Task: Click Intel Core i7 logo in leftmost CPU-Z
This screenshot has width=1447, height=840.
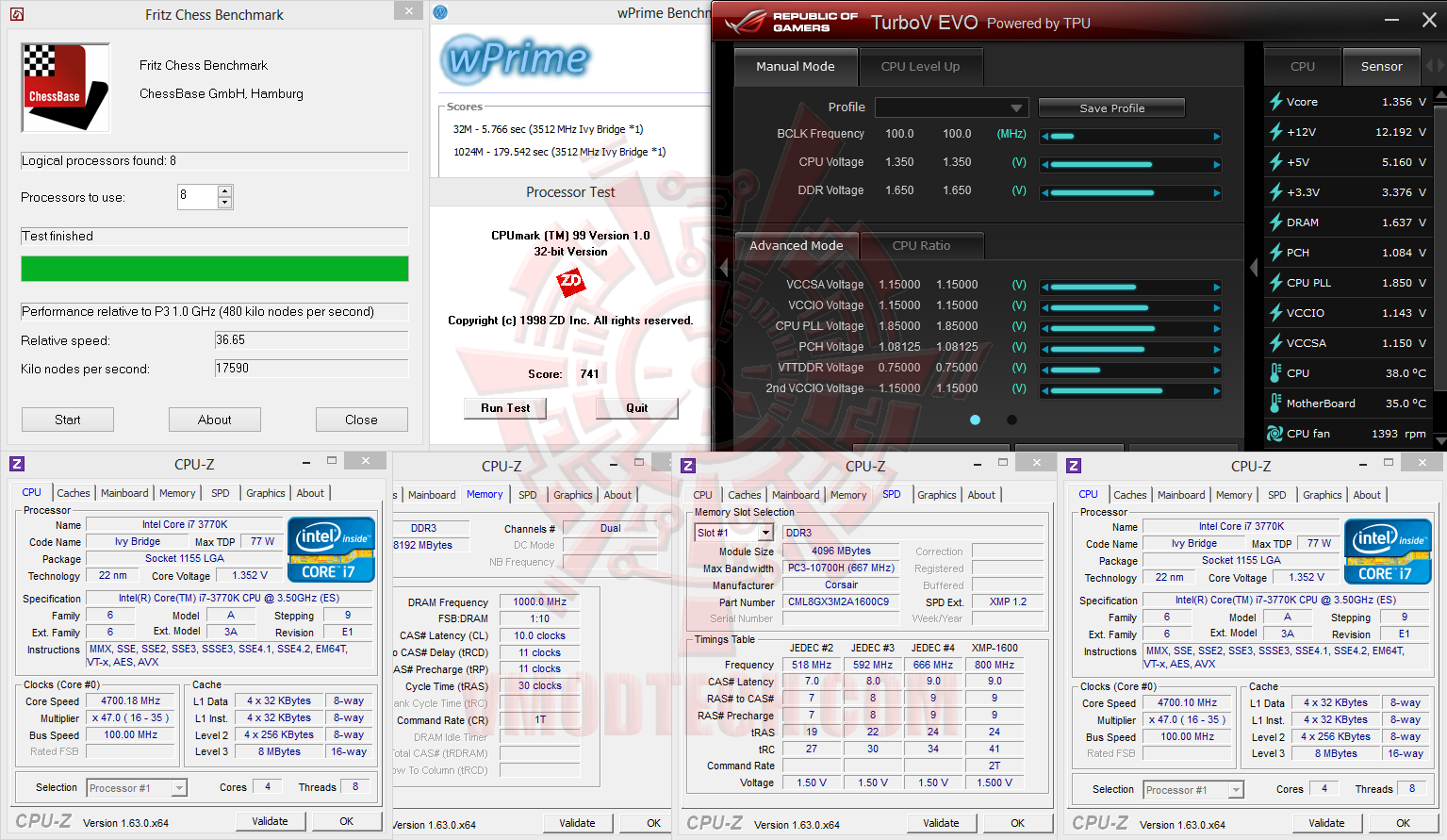Action: [x=331, y=550]
